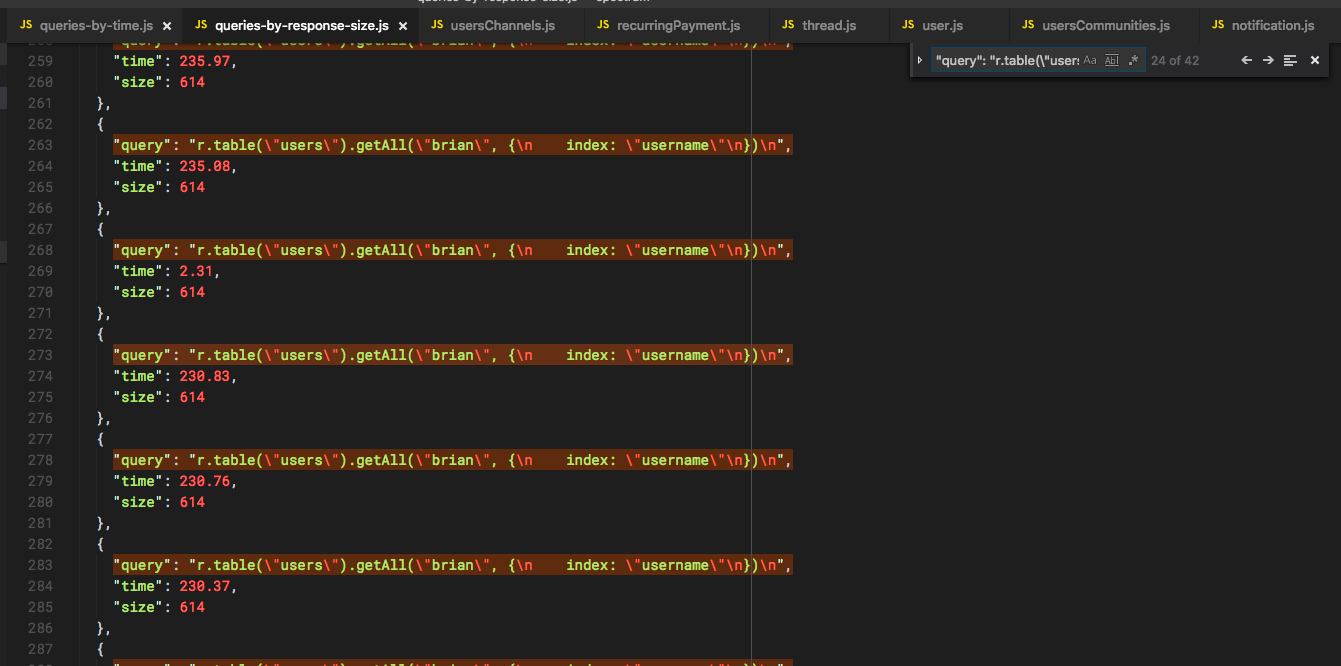Go to previous find match
The width and height of the screenshot is (1341, 666).
tap(1246, 60)
